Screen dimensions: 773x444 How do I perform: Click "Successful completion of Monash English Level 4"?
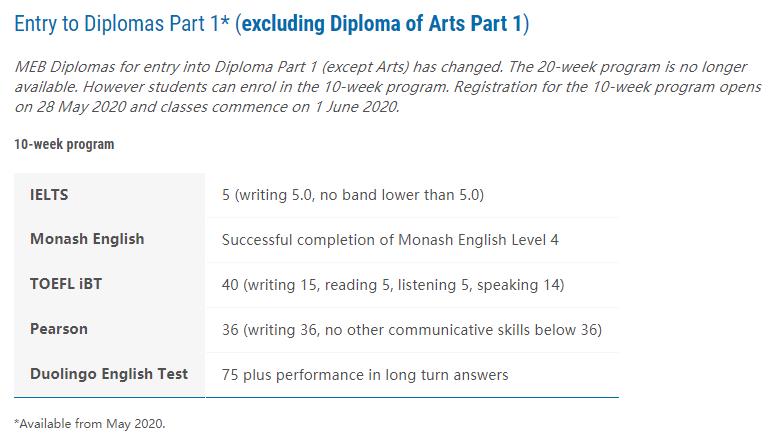(392, 240)
